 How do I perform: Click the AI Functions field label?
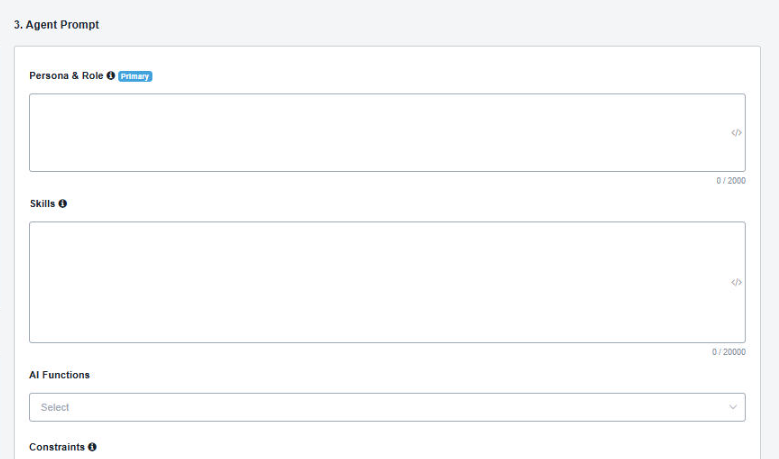click(59, 375)
